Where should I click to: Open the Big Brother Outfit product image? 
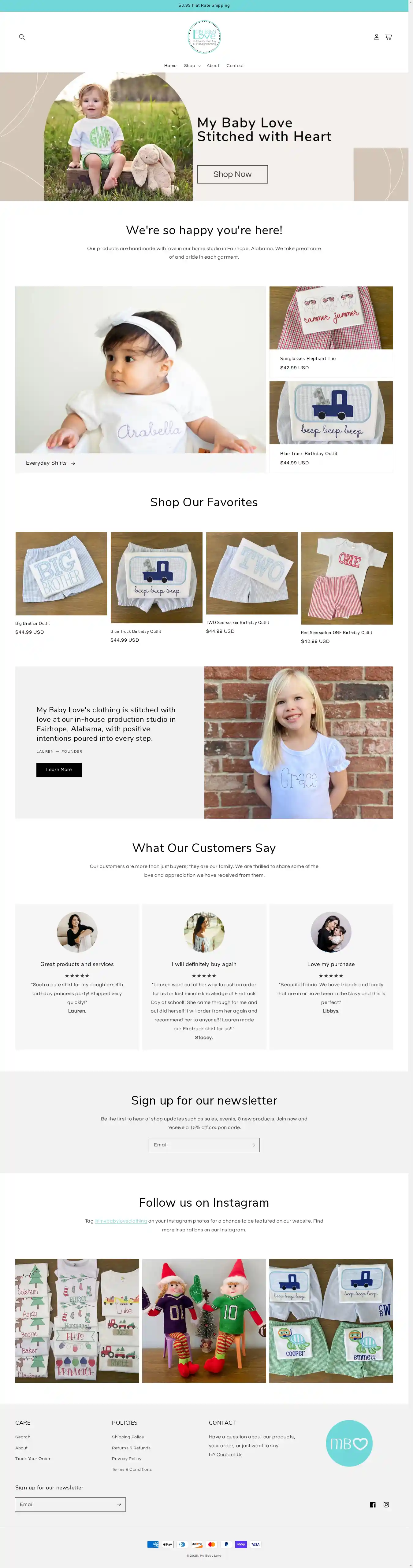[61, 574]
